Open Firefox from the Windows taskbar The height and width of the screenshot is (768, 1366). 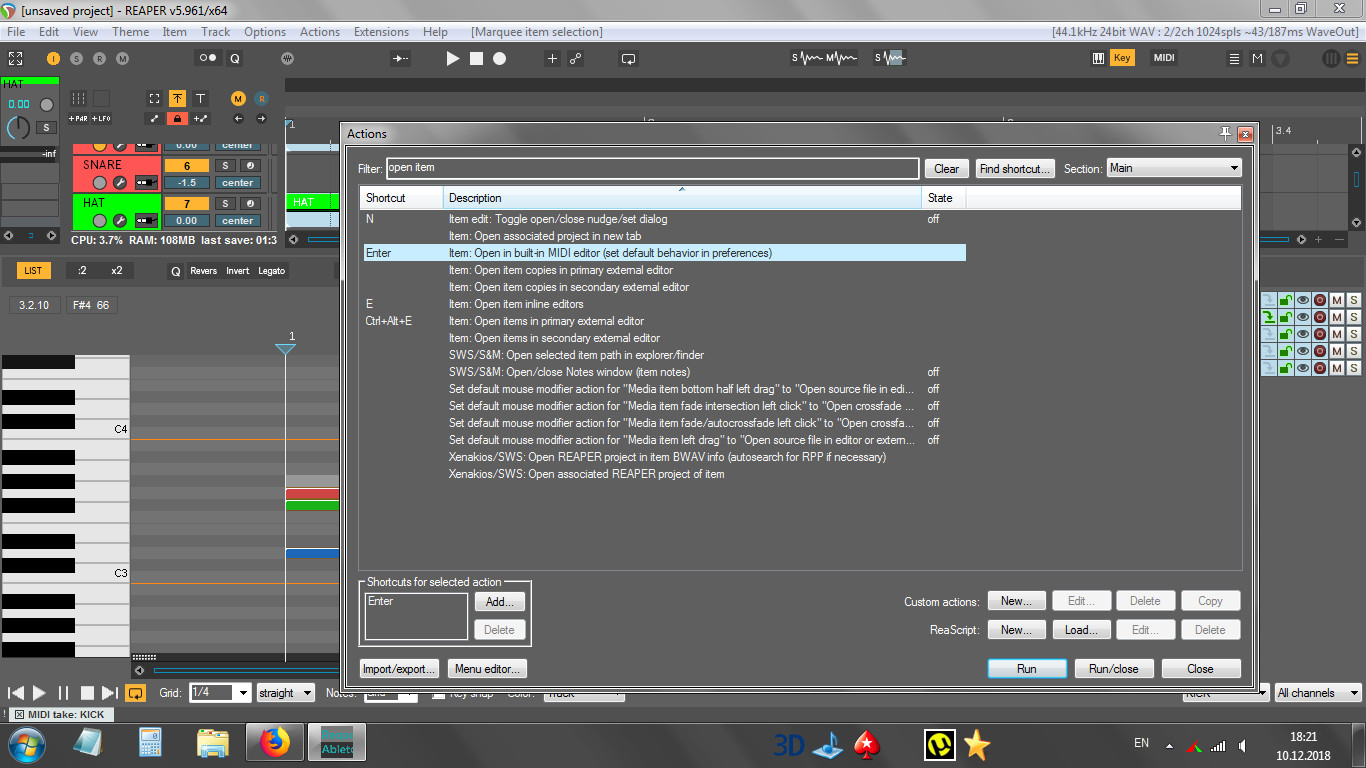point(274,743)
